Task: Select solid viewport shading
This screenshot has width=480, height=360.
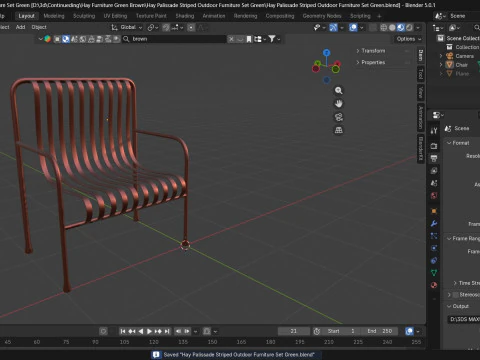Action: click(x=392, y=28)
